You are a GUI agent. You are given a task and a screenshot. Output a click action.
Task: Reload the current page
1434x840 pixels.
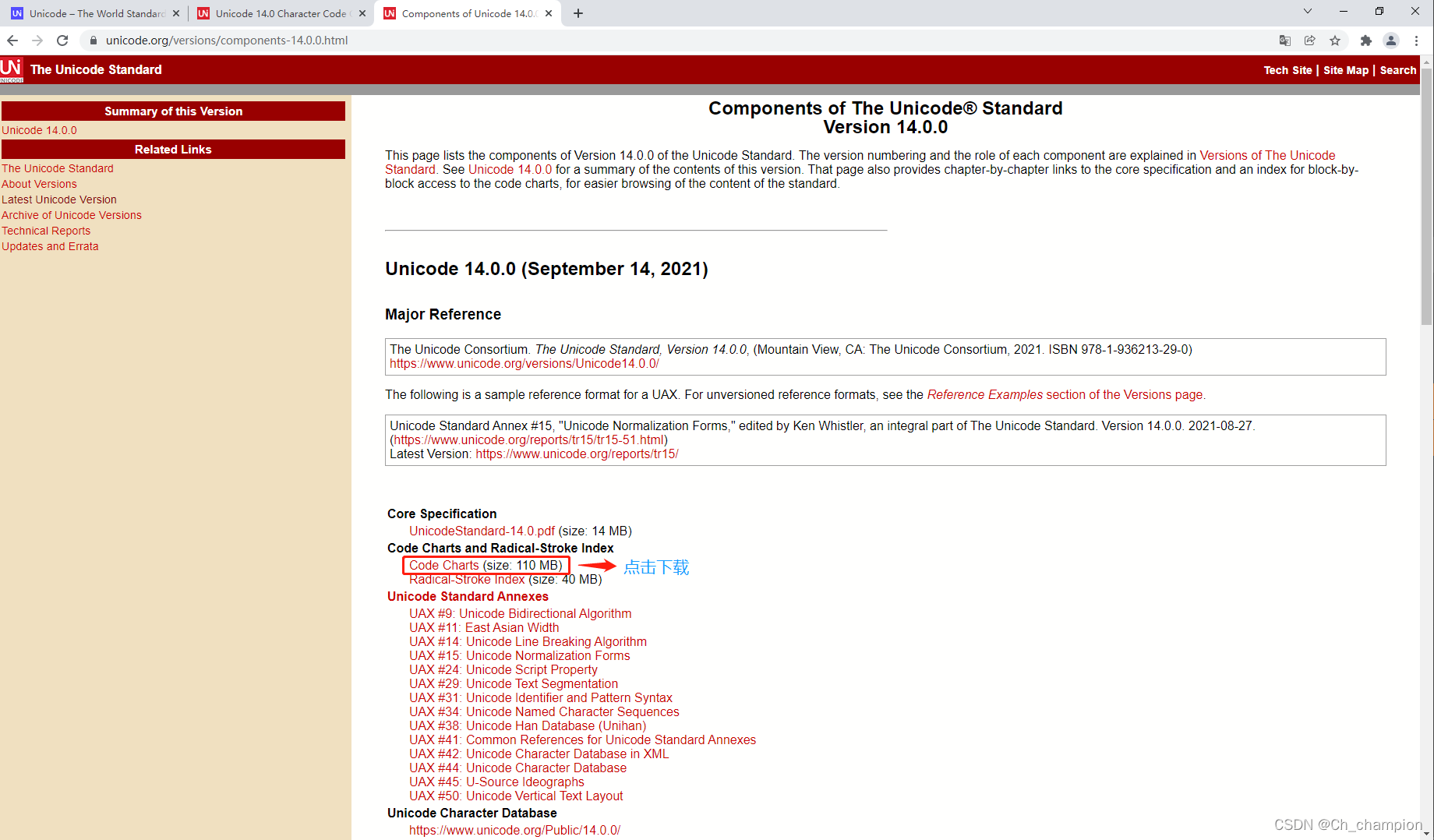click(x=62, y=41)
